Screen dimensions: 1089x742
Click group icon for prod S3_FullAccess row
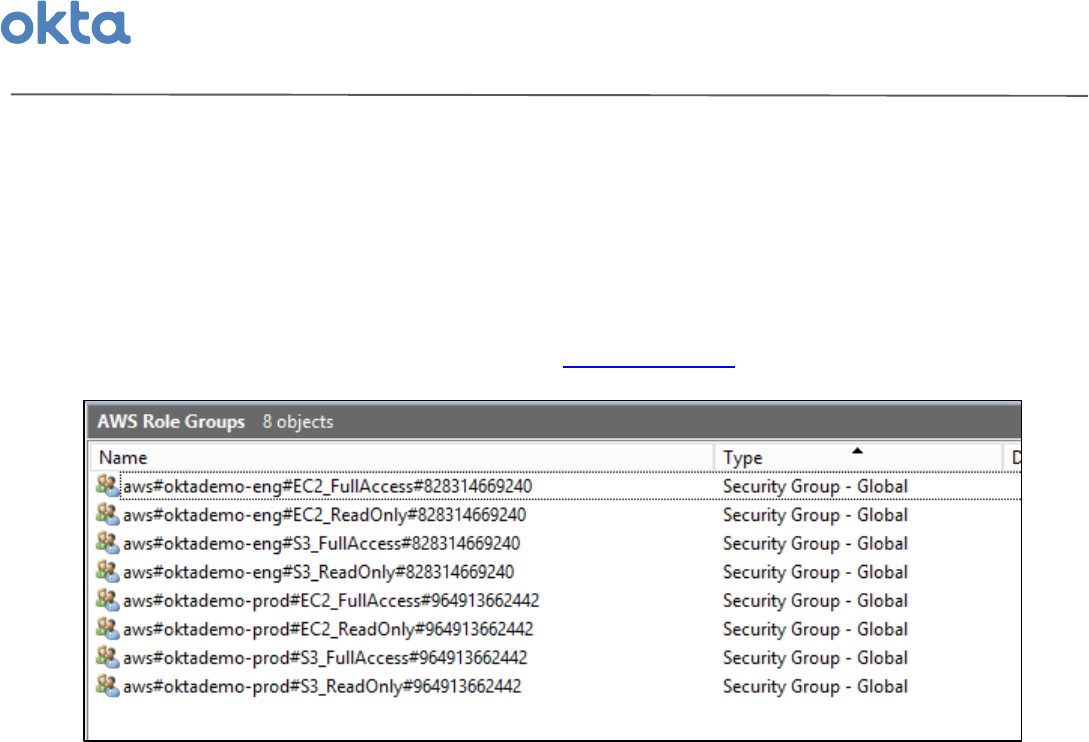click(x=108, y=657)
